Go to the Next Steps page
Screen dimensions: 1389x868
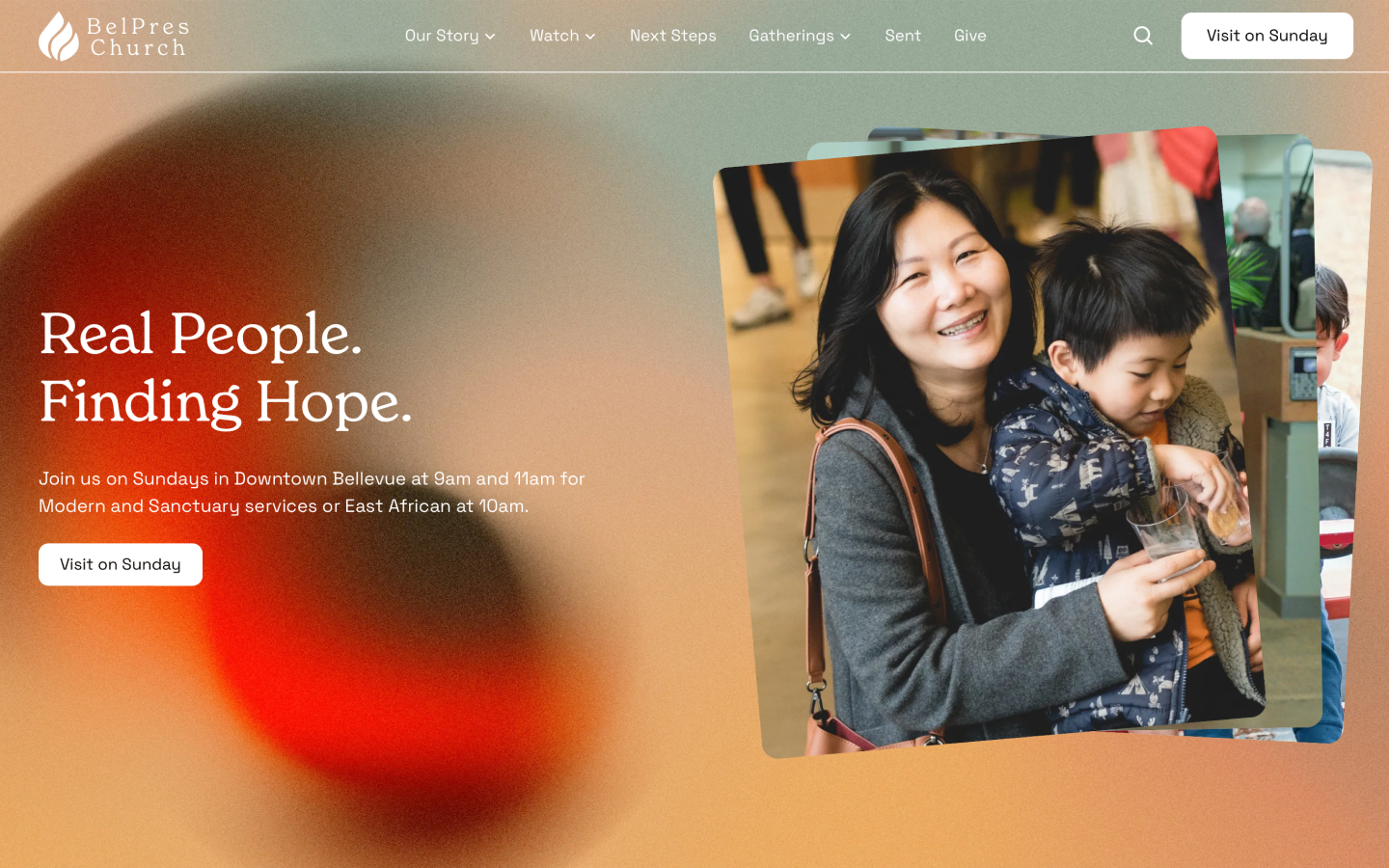tap(673, 36)
